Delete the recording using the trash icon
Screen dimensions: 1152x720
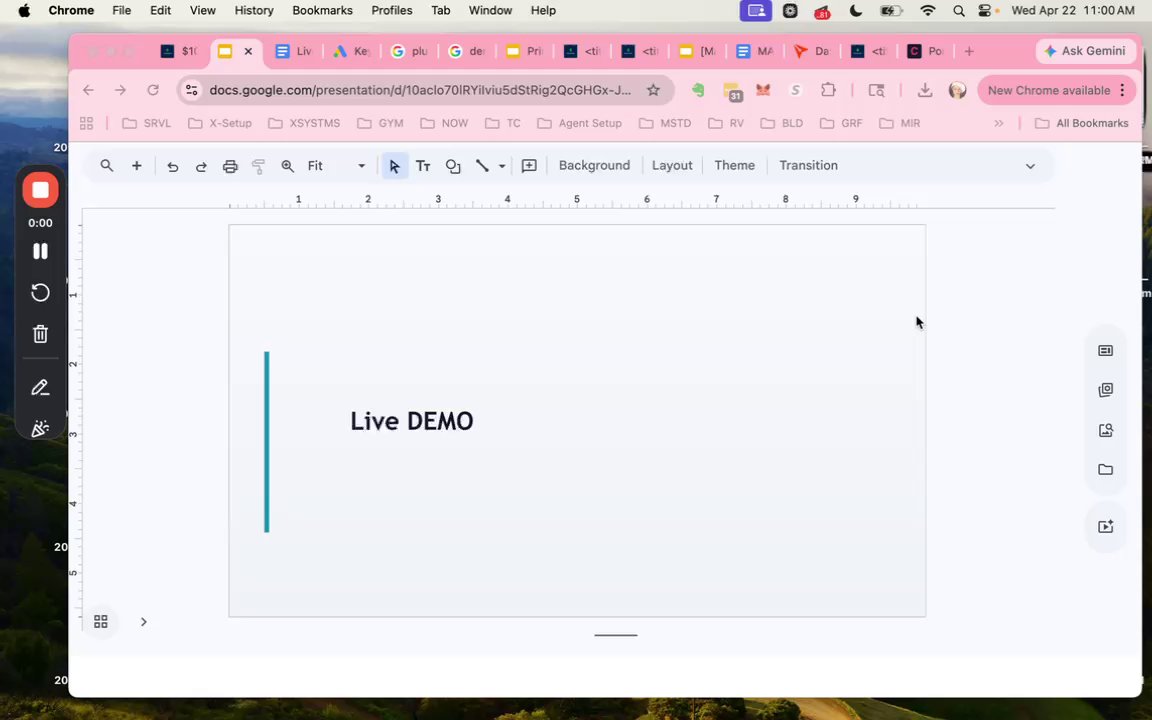[40, 334]
